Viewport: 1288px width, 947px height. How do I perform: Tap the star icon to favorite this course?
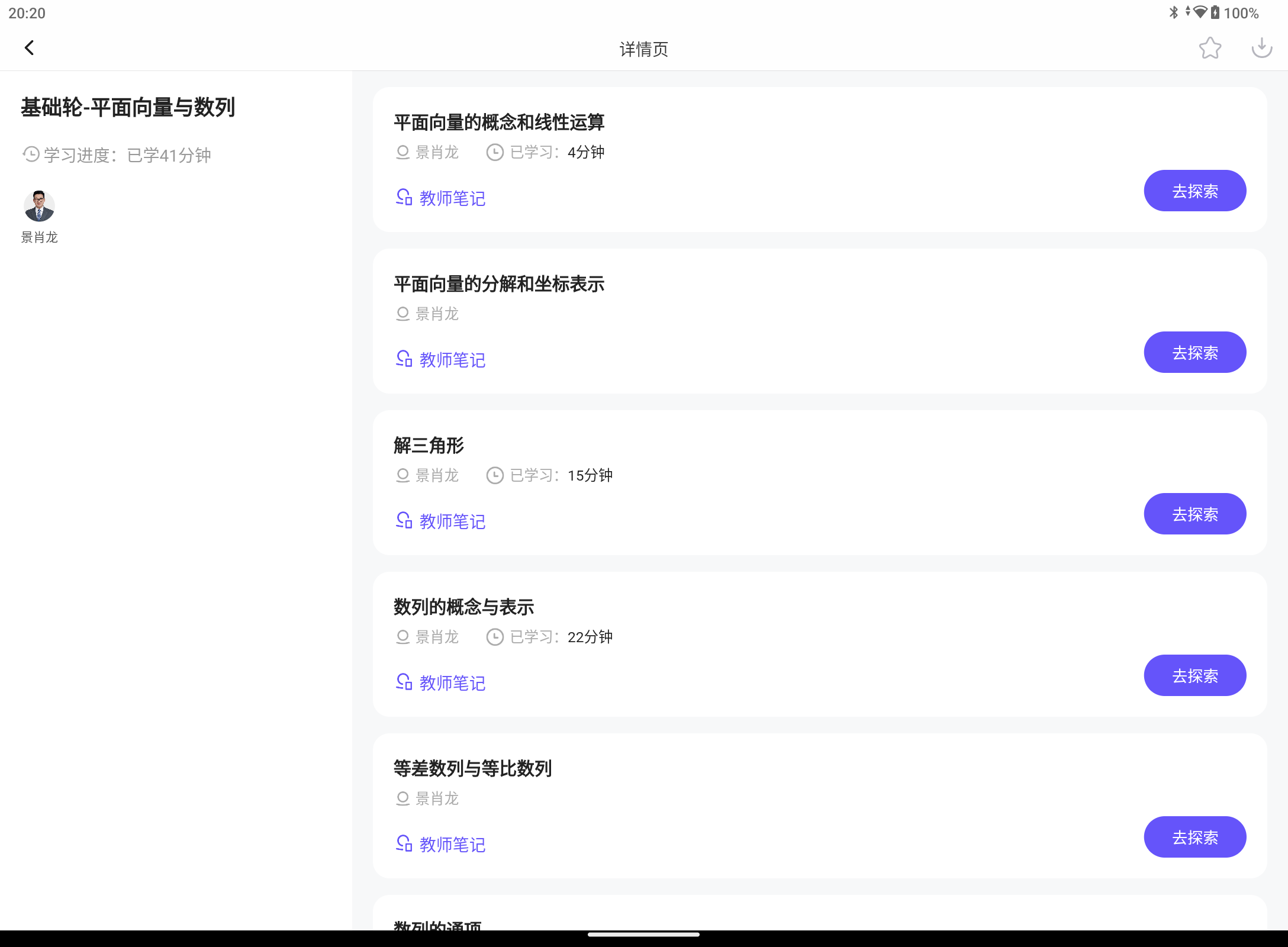(x=1210, y=49)
